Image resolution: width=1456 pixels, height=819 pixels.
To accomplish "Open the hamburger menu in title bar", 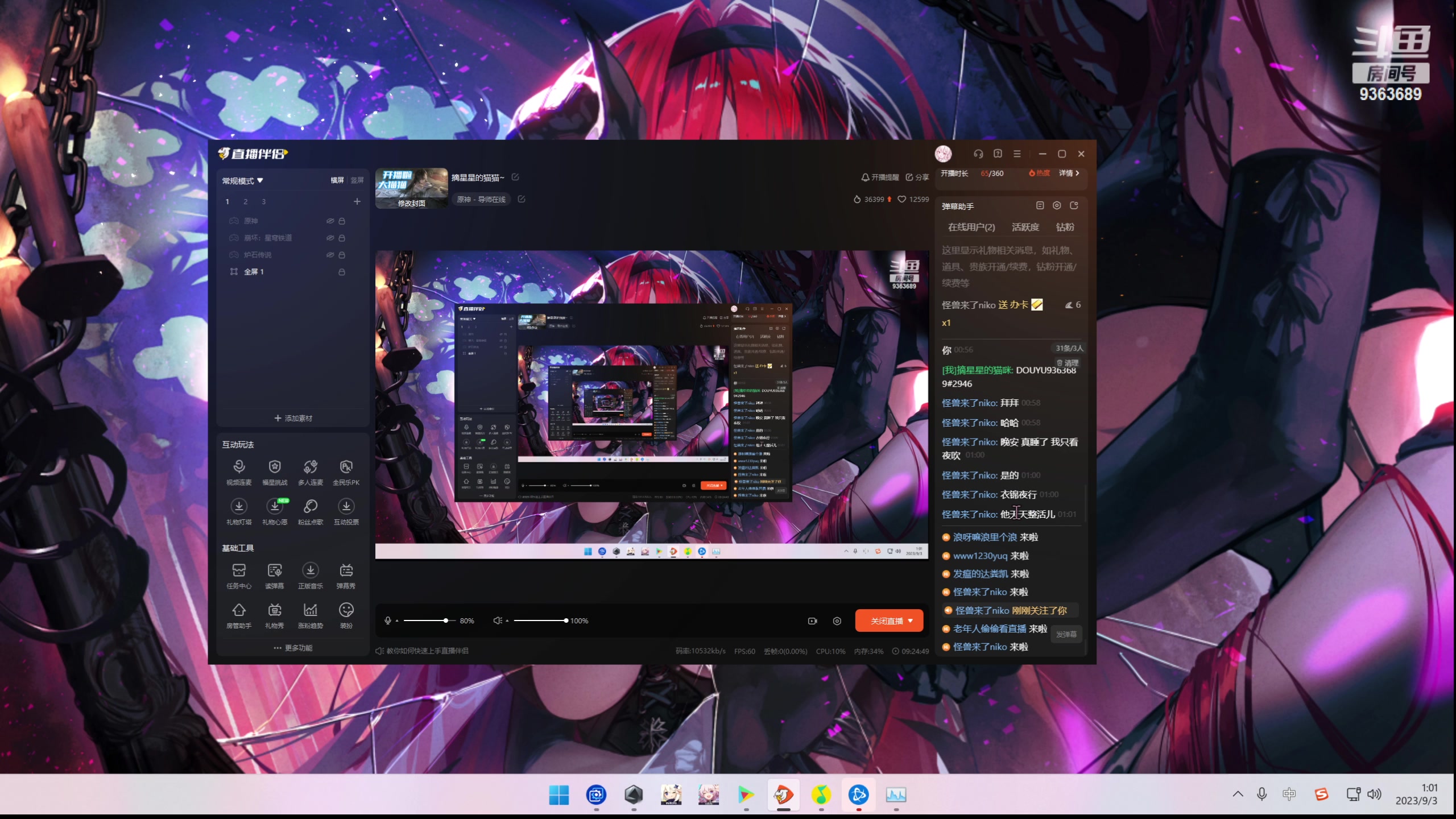I will pyautogui.click(x=1017, y=154).
